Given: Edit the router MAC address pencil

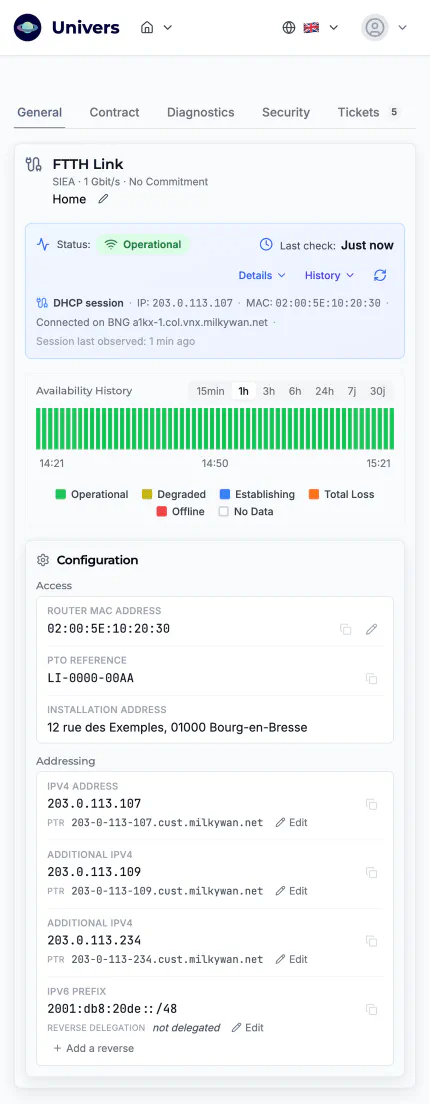Looking at the screenshot, I should click(x=372, y=629).
